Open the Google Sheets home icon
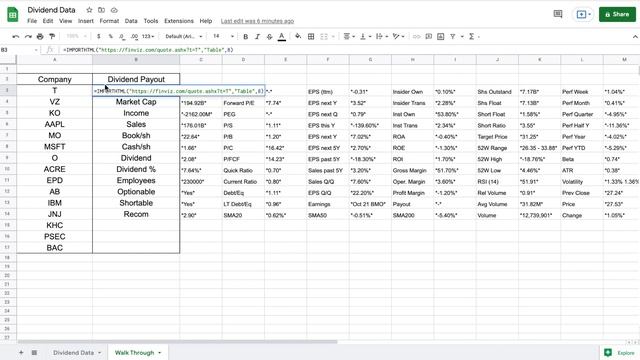This screenshot has height=360, width=640. pyautogui.click(x=13, y=15)
